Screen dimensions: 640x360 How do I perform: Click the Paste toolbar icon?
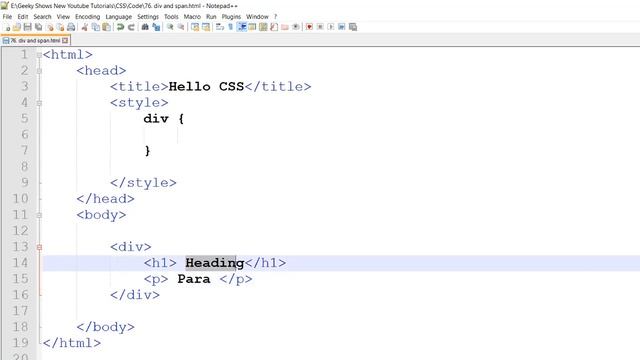click(x=106, y=27)
